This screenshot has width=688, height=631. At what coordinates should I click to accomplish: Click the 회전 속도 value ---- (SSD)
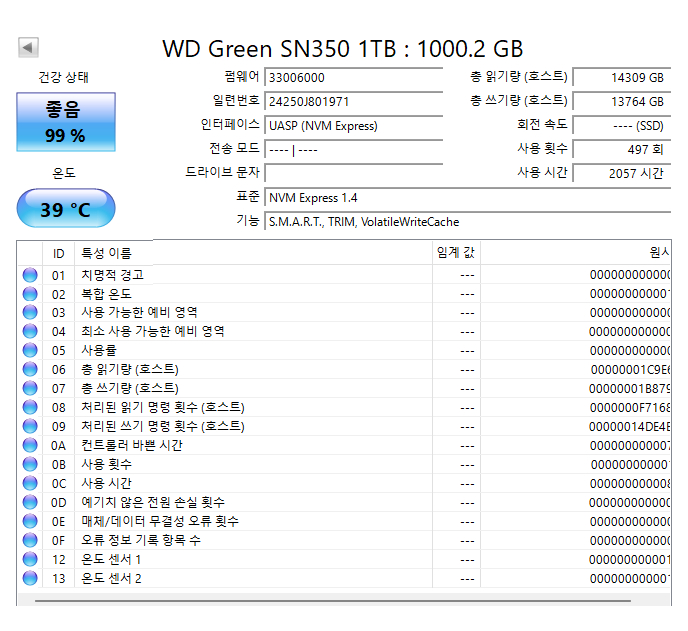pos(622,125)
